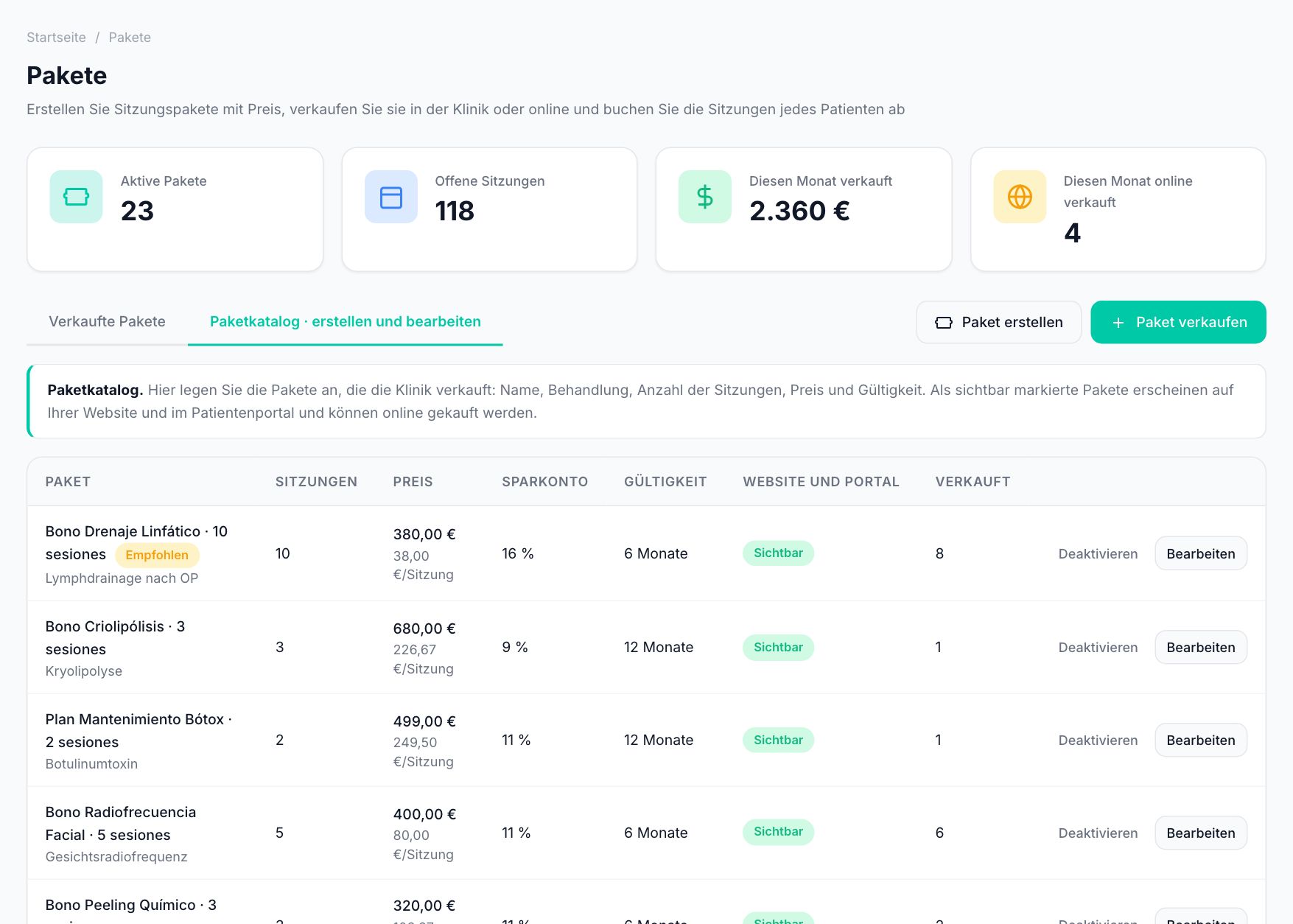Edit the Plan Mantenimiento Bótox package

click(x=1201, y=740)
